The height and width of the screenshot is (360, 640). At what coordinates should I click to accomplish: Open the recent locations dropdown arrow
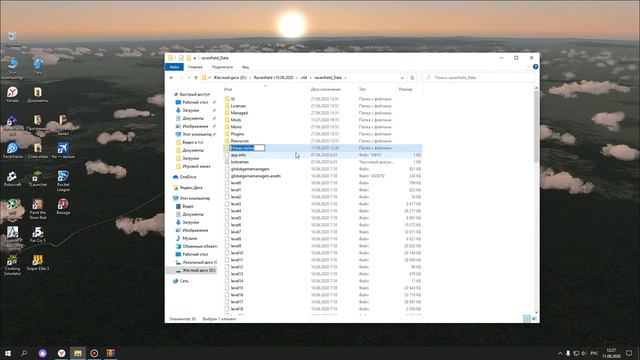[x=189, y=78]
